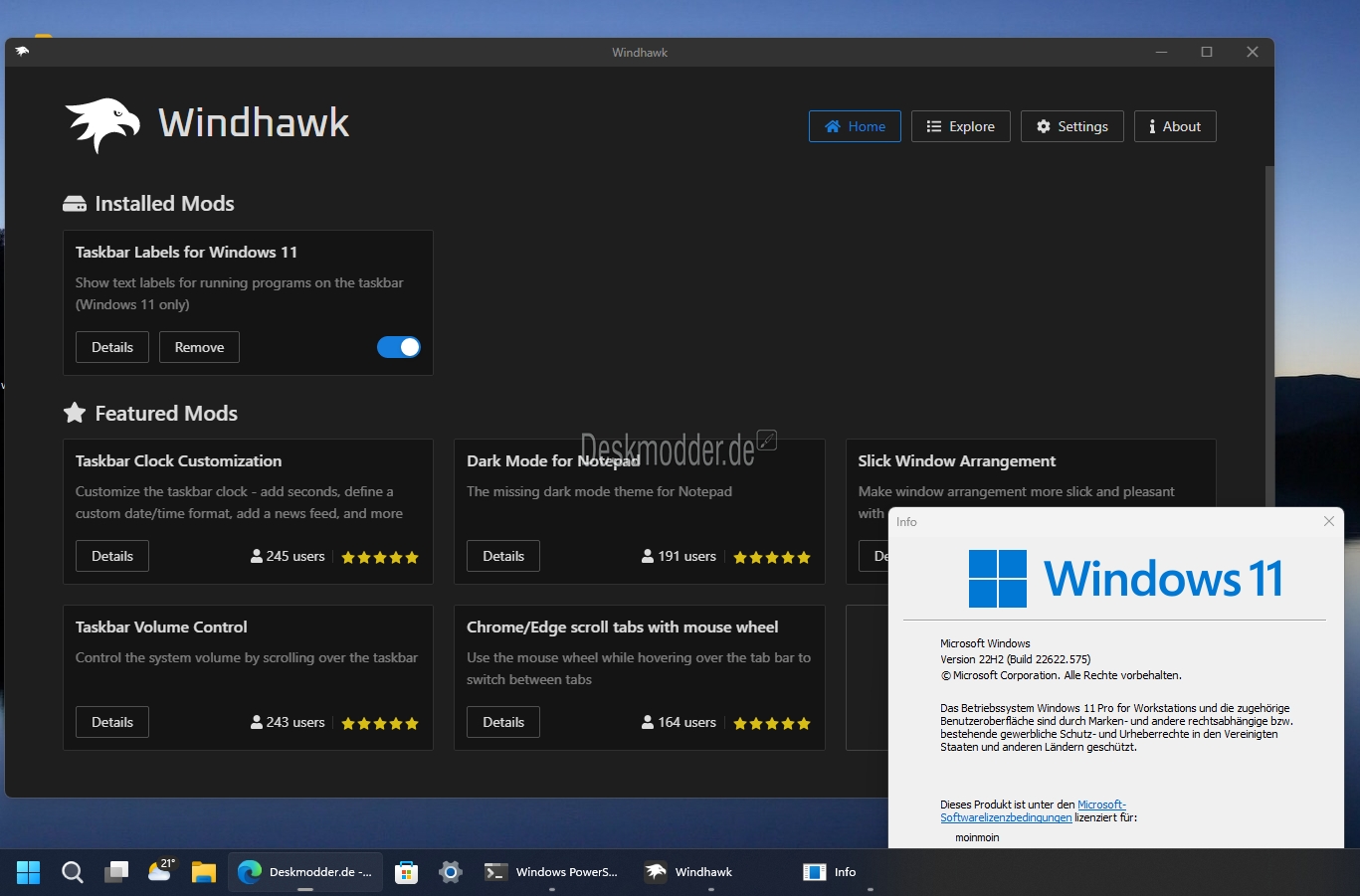Close the Info dialog
Viewport: 1360px width, 896px height.
coord(1329,521)
